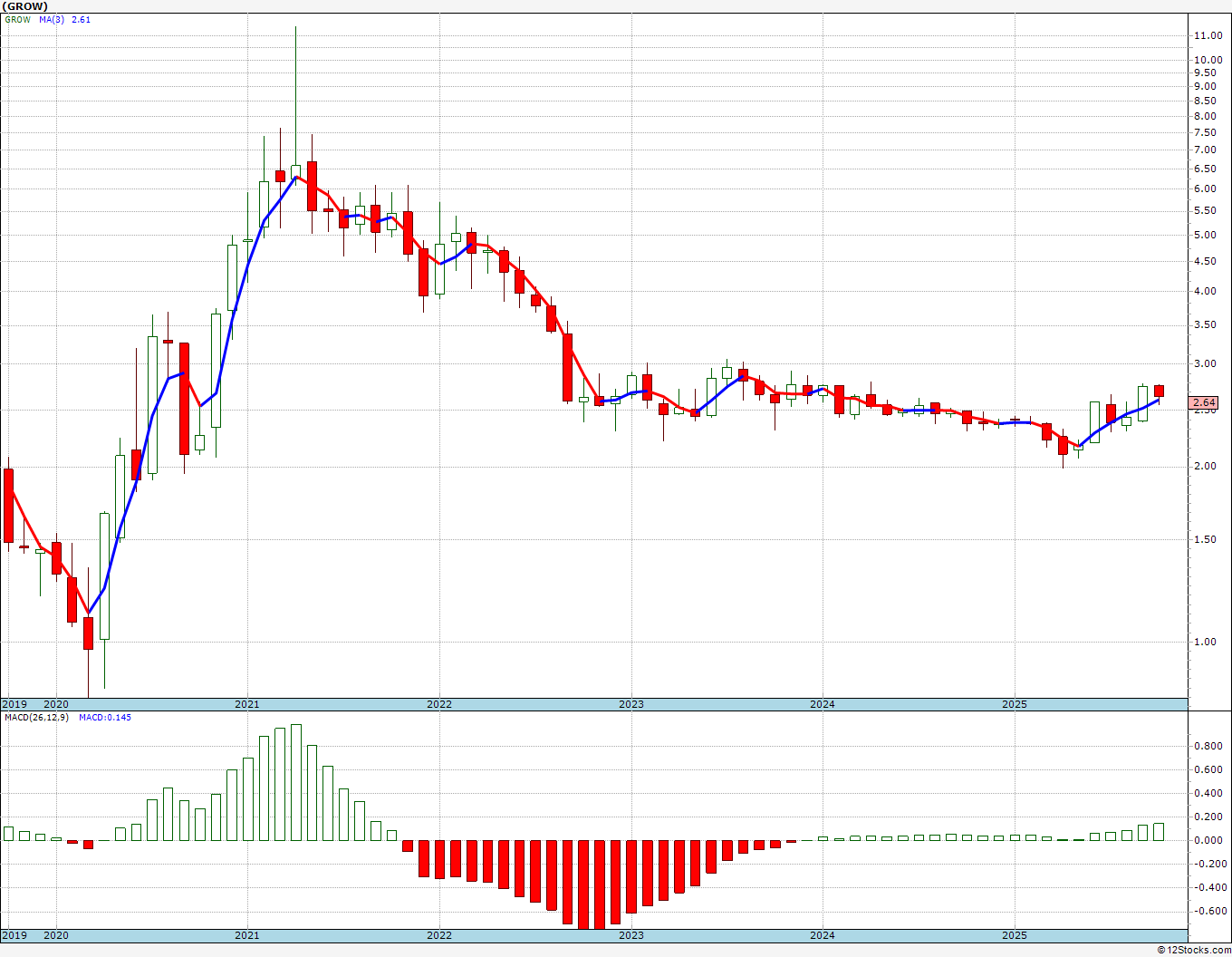Click 2024 on the bottom MACD time axis
1232x957 pixels.
tap(823, 935)
